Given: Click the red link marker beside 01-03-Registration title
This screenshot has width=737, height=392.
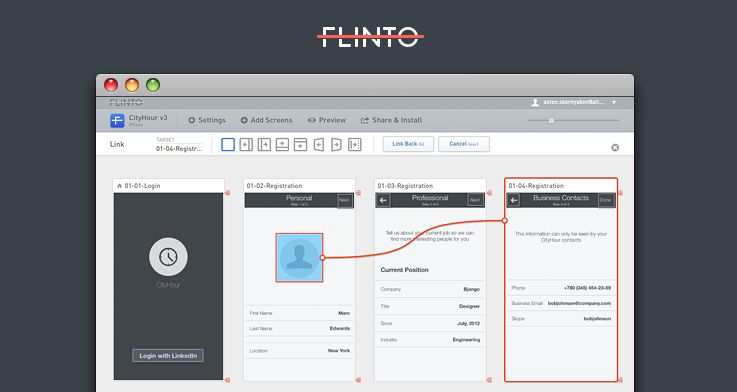Looking at the screenshot, I should click(489, 193).
